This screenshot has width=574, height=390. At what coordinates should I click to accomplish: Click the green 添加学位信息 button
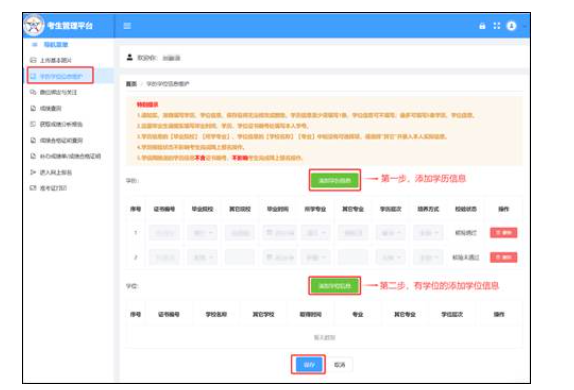coord(335,286)
